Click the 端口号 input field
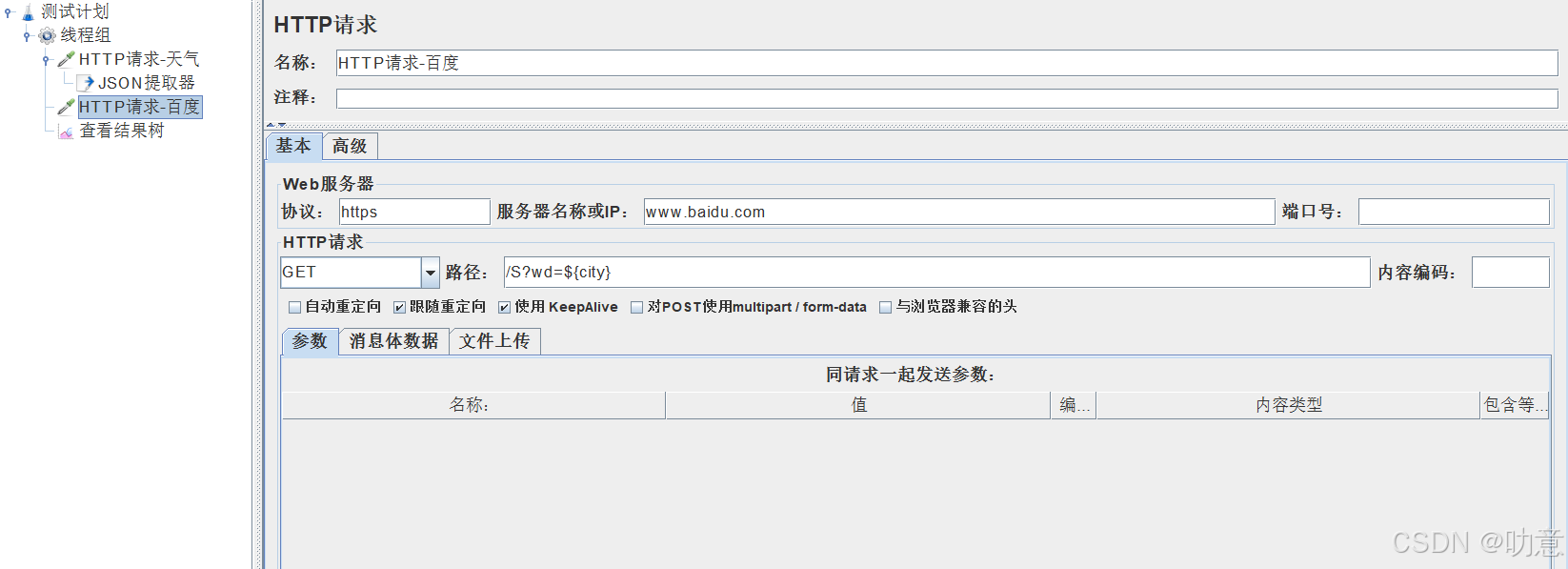1568x569 pixels. tap(1454, 212)
